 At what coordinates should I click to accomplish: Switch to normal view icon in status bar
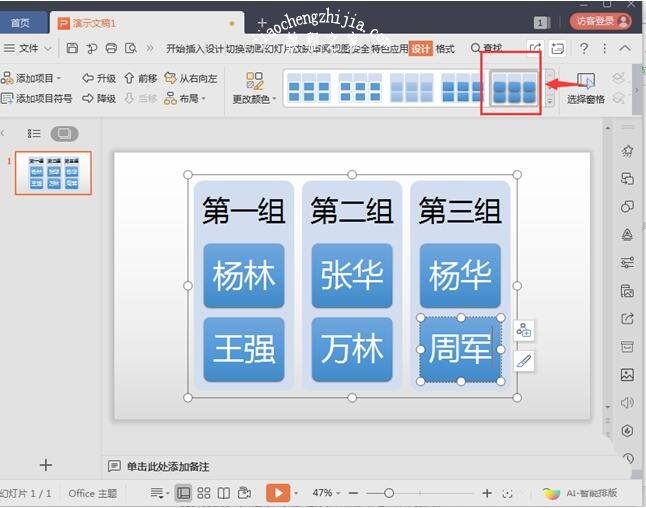click(183, 493)
